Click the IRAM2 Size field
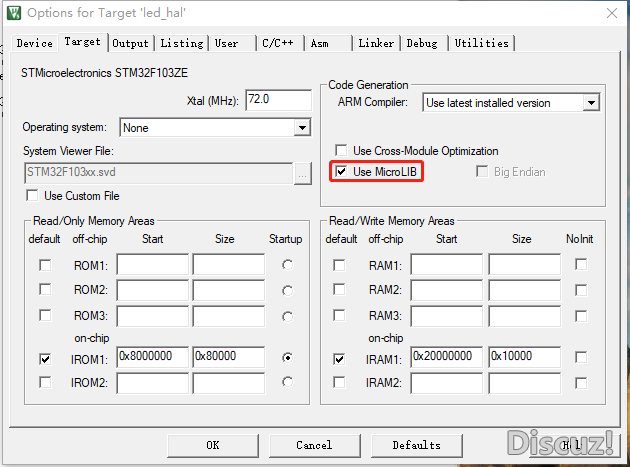 (x=524, y=383)
